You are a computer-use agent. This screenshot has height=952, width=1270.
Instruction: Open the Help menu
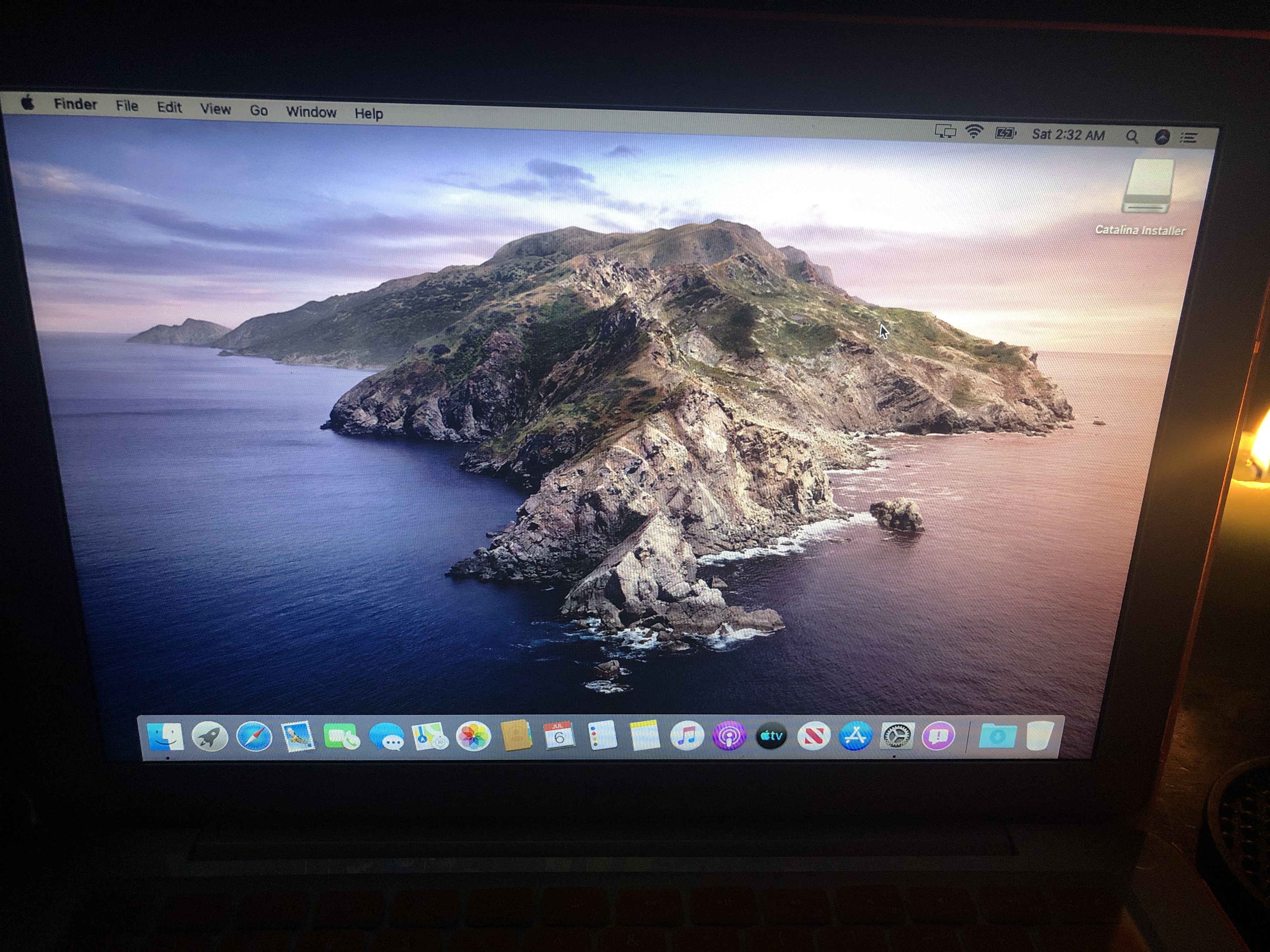(369, 114)
